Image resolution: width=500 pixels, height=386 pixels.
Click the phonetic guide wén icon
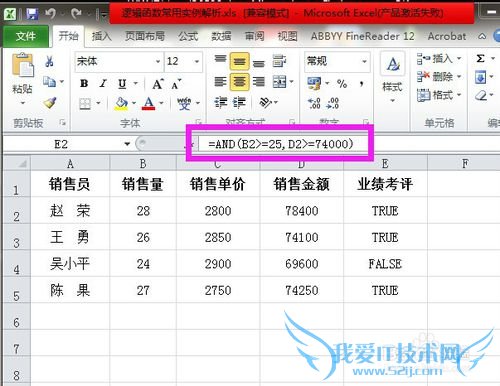click(x=184, y=103)
